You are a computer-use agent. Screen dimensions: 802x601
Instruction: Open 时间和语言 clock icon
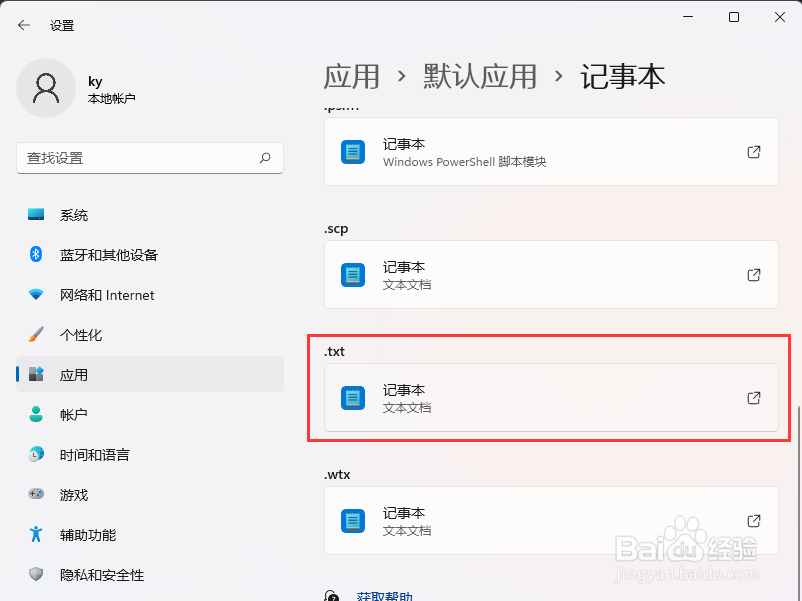coord(37,455)
